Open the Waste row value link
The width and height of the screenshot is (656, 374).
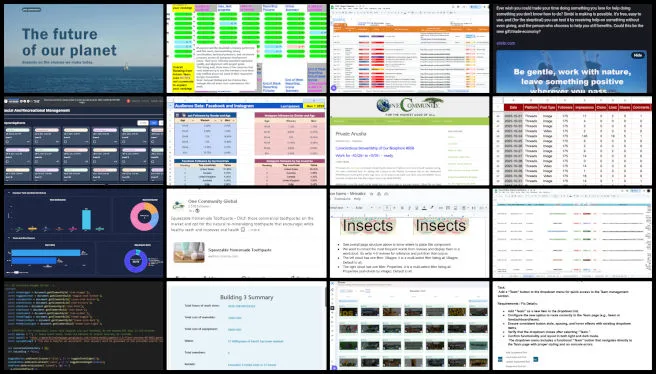coord(255,341)
